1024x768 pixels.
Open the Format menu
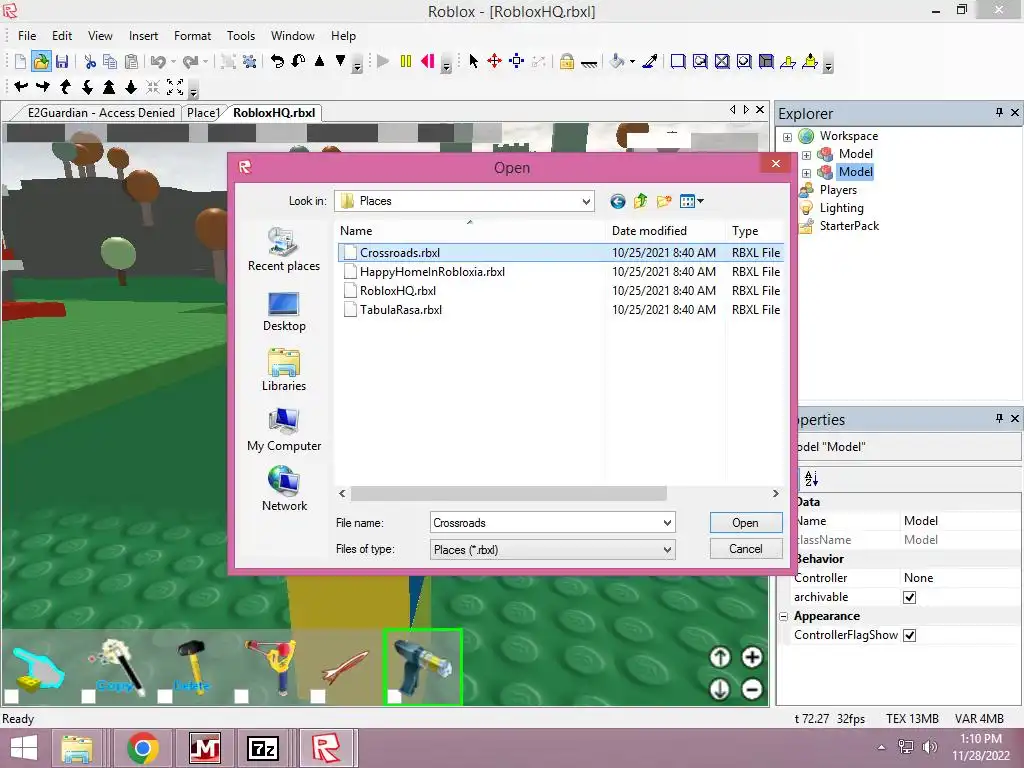(192, 36)
